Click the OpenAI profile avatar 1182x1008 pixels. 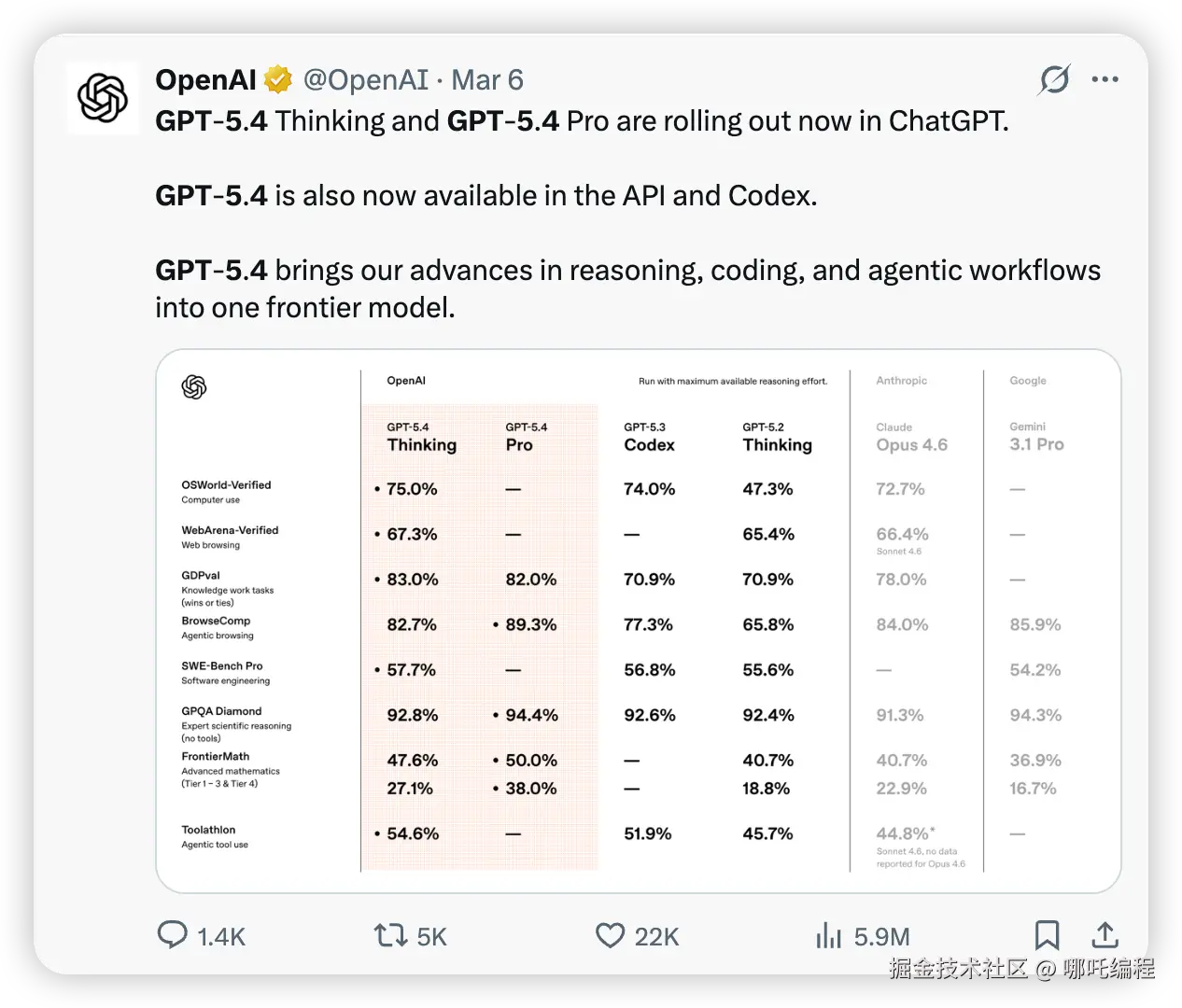point(103,98)
